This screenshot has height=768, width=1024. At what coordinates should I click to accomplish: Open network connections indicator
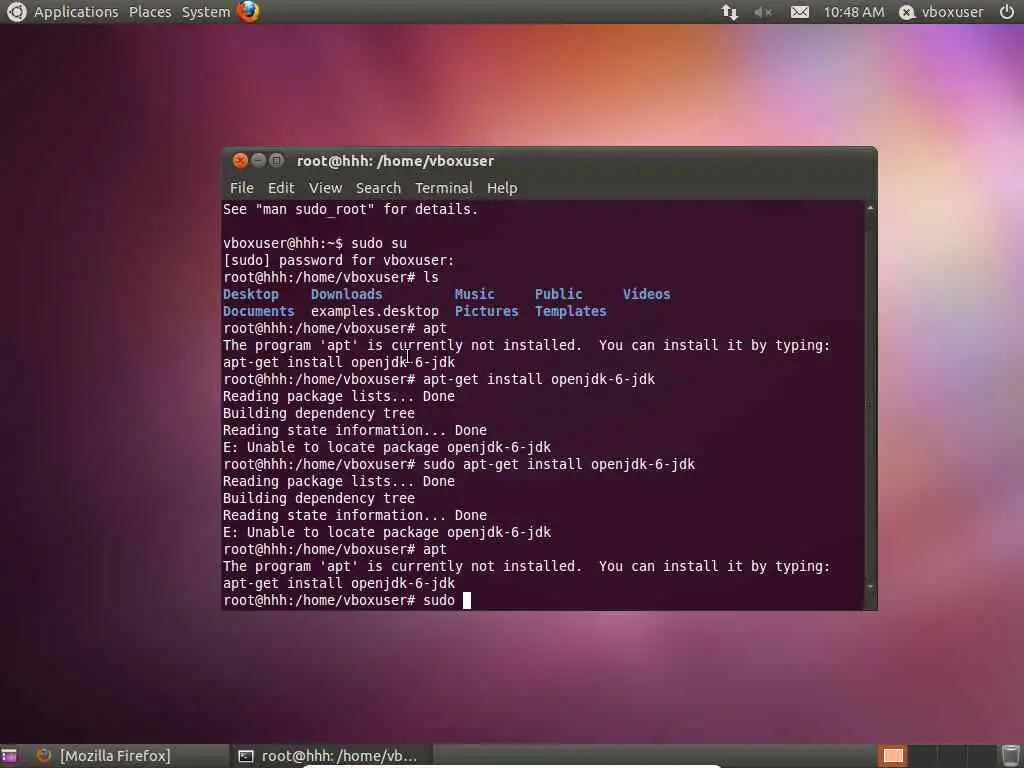point(729,12)
